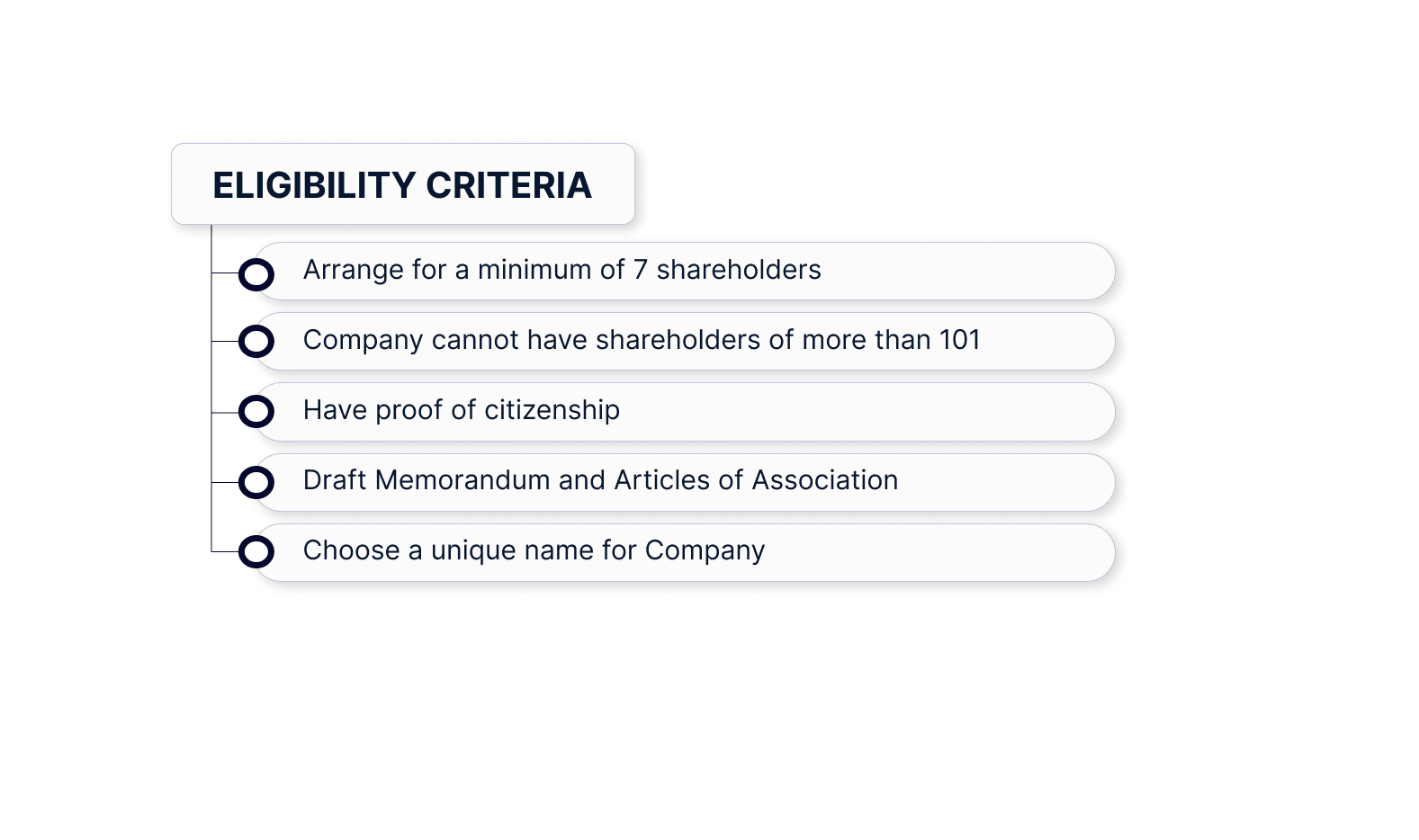Select the circle bullet beside Draft Memorandum

click(256, 482)
